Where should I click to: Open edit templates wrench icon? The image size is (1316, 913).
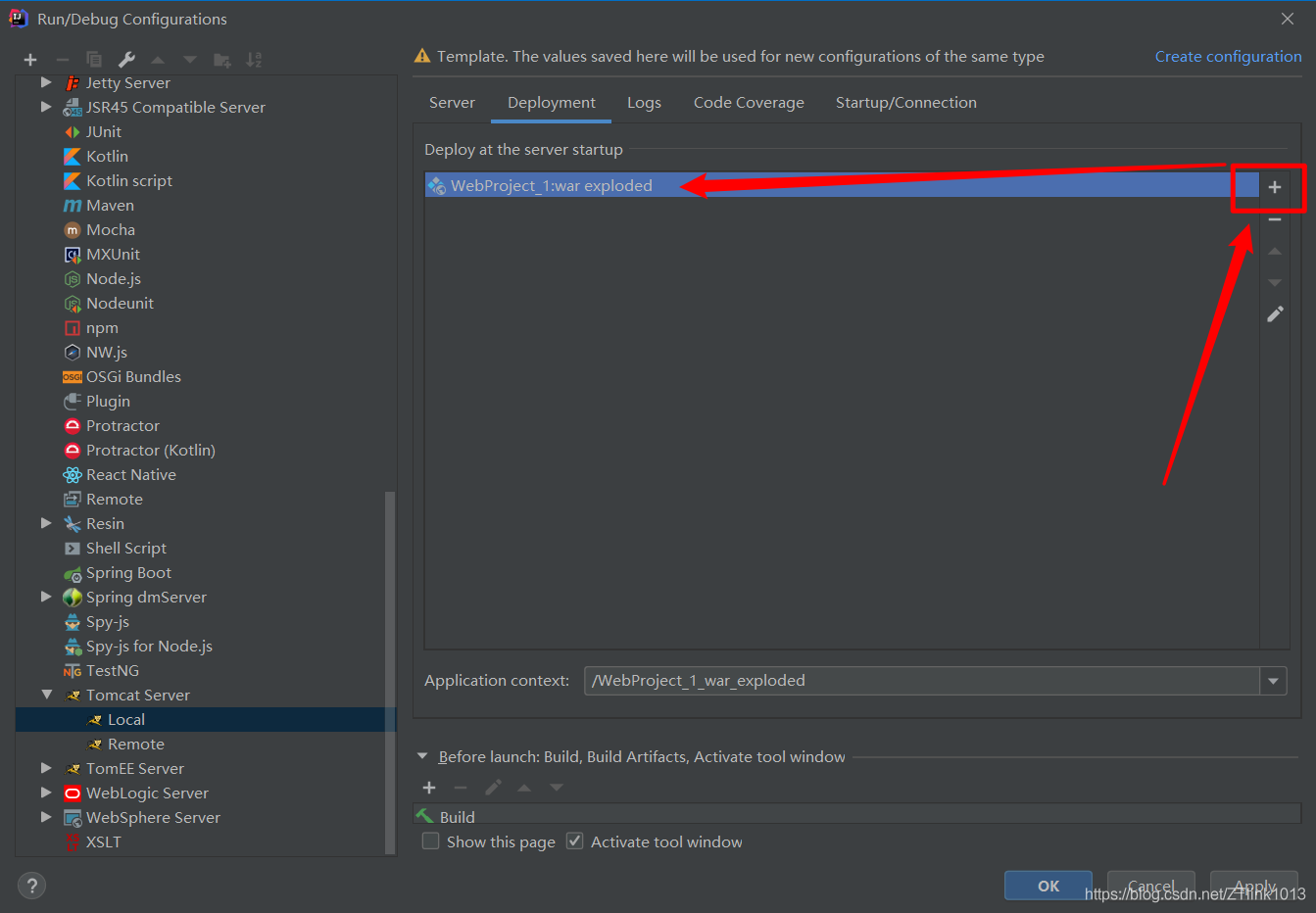[126, 60]
